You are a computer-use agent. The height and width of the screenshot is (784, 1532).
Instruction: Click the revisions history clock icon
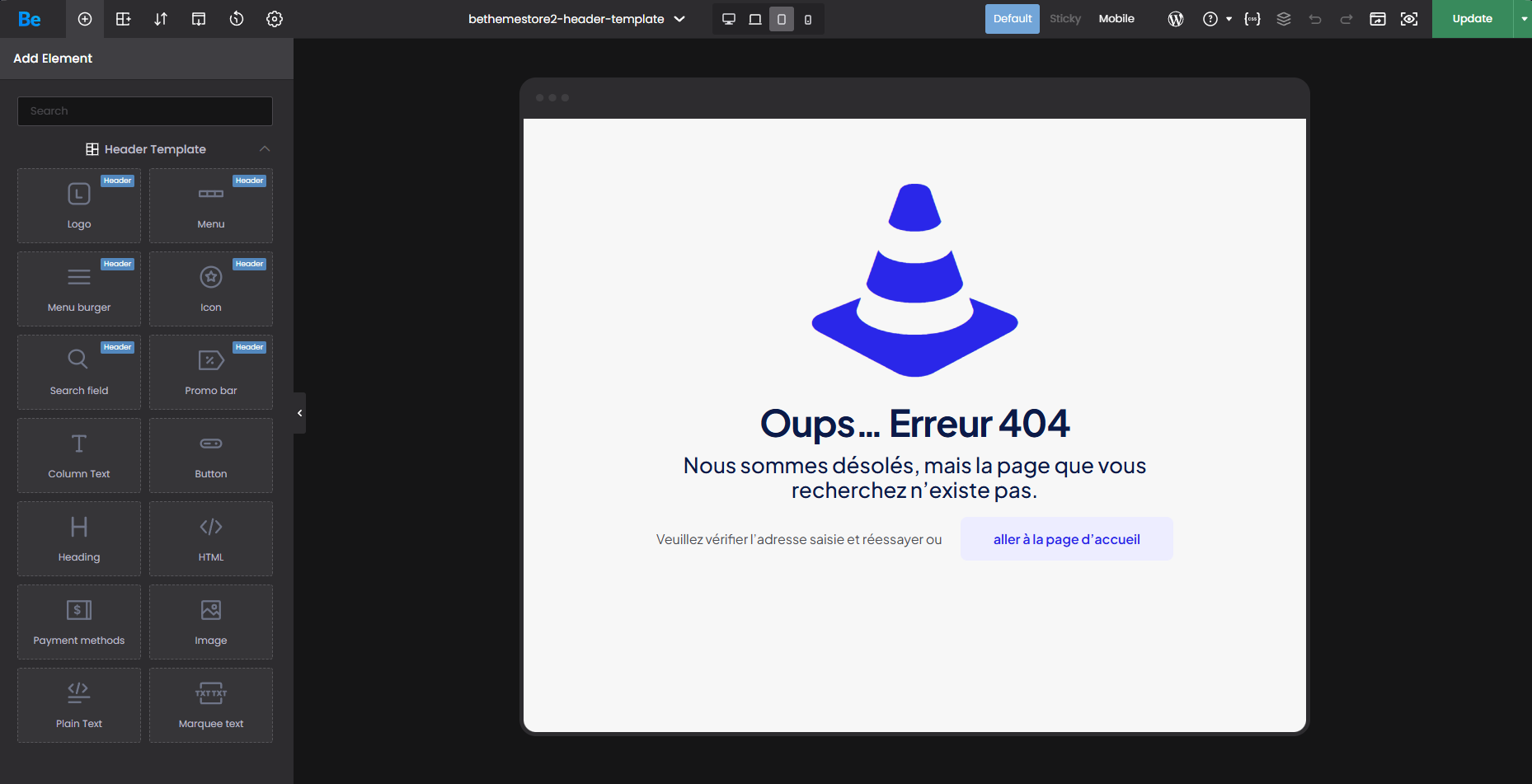pyautogui.click(x=237, y=19)
